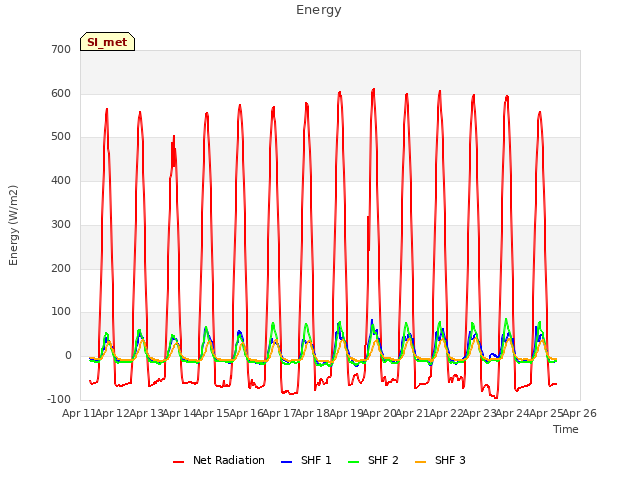Toggle SHF 2 legend entry
Screen dimensions: 640x480
[x=373, y=460]
